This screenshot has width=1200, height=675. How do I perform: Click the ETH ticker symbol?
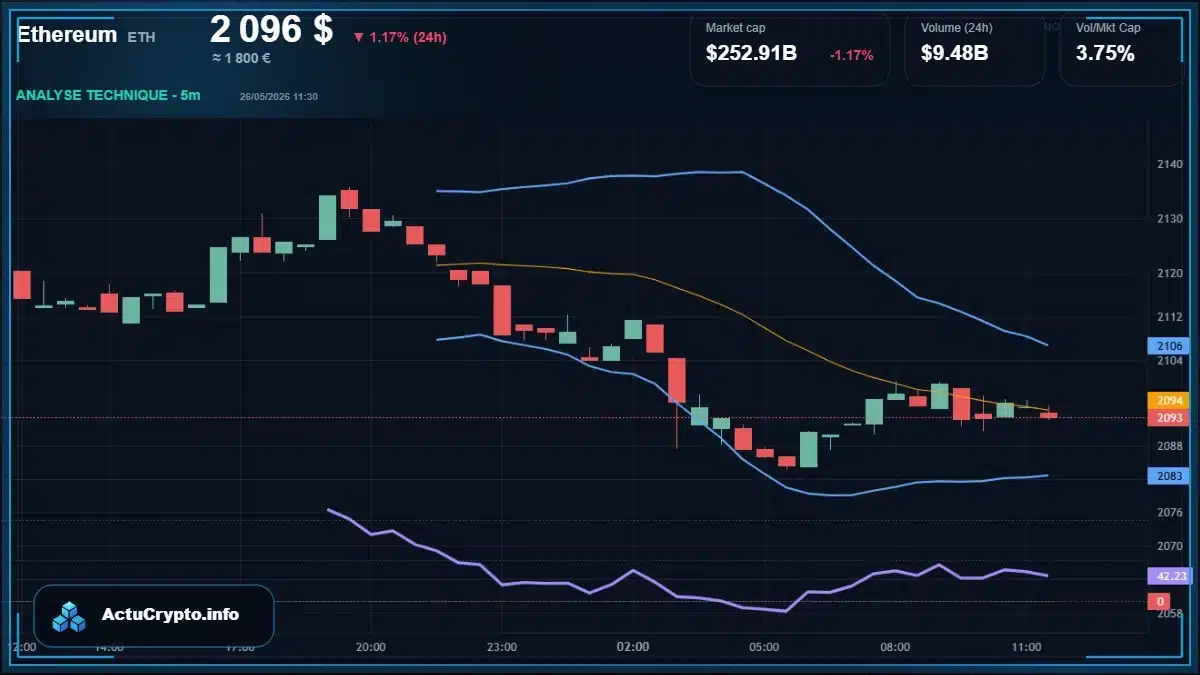coord(141,37)
